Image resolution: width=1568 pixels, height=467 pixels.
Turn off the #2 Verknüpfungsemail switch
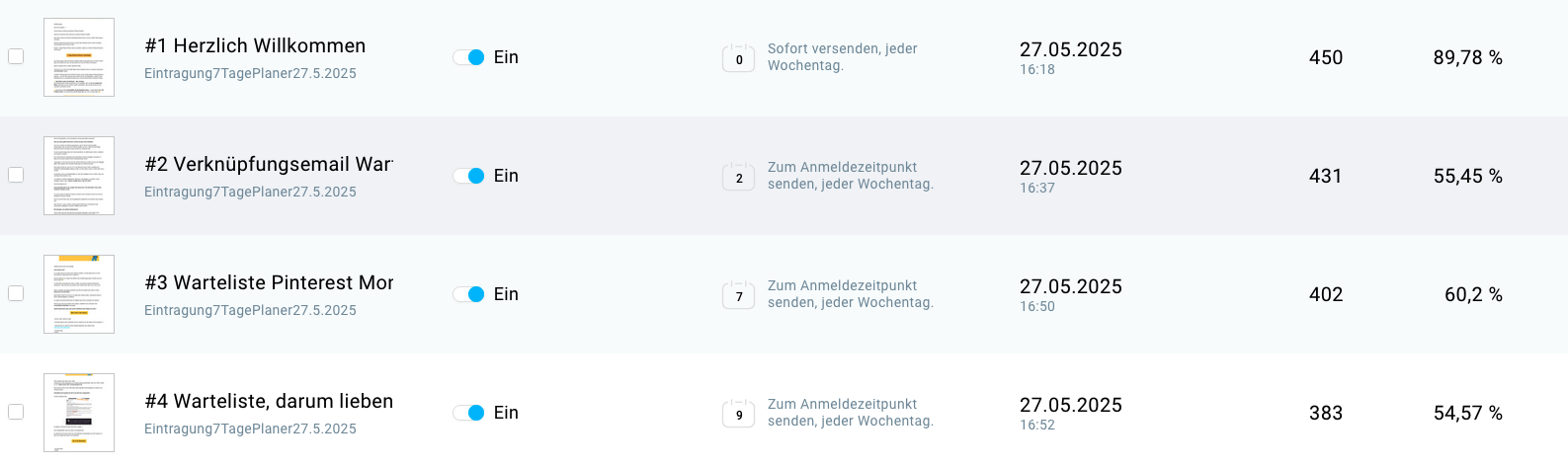tap(469, 176)
